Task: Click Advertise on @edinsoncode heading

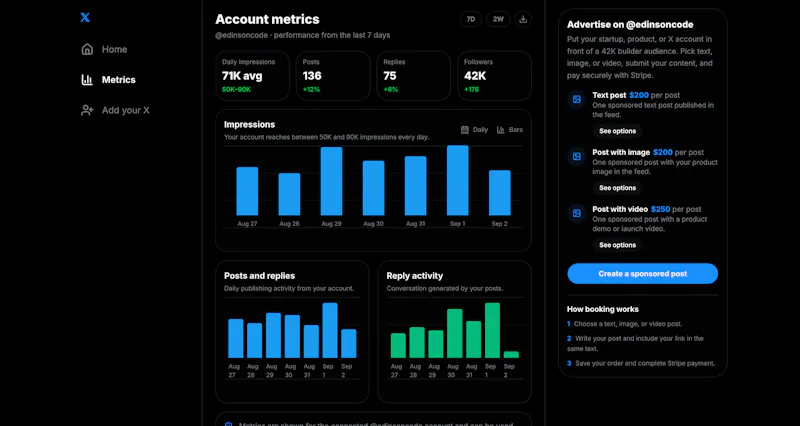Action: click(x=630, y=24)
